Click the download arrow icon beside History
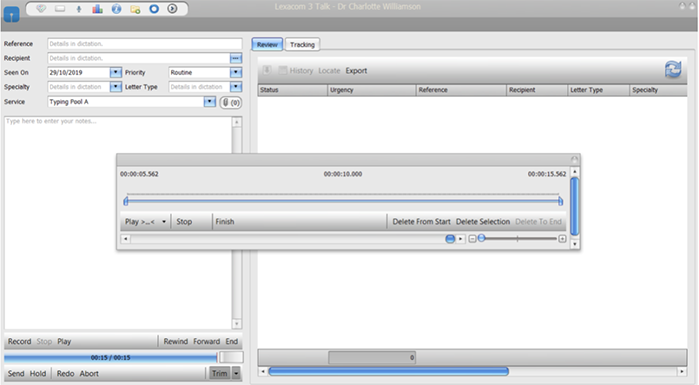This screenshot has height=385, width=699. (x=267, y=70)
